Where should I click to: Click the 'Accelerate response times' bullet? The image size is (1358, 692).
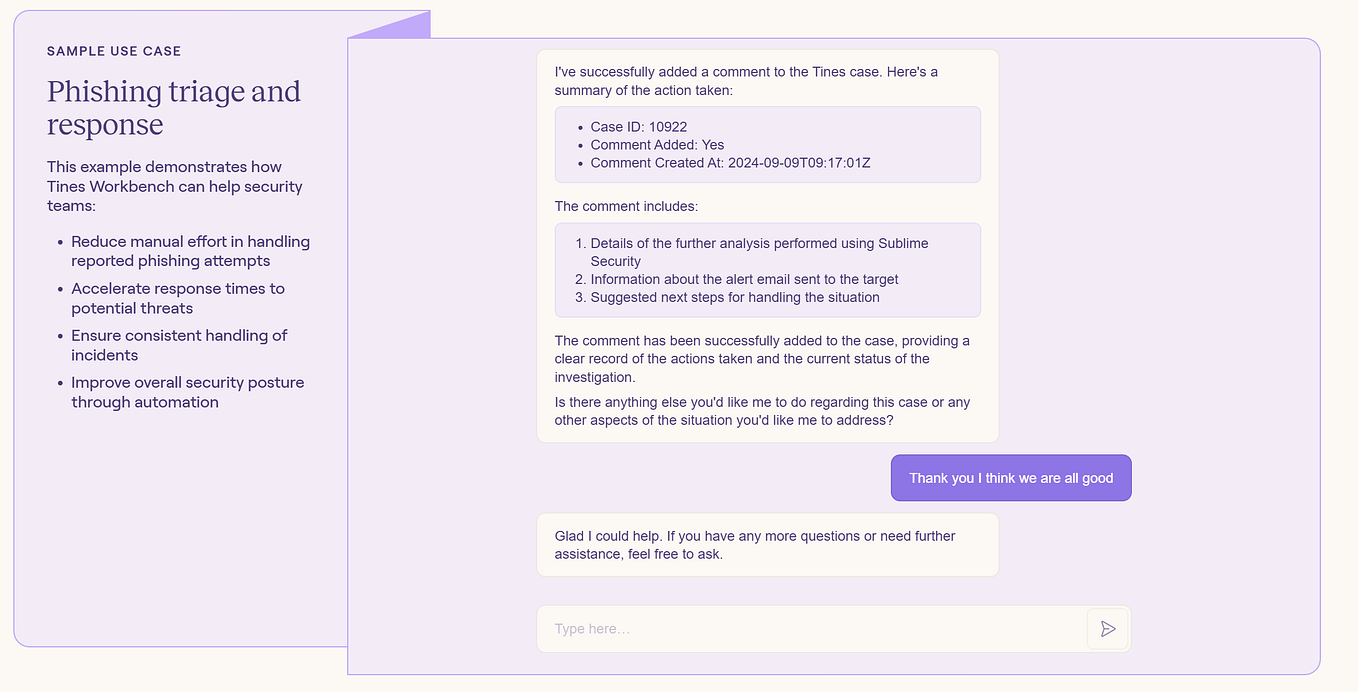[x=177, y=298]
